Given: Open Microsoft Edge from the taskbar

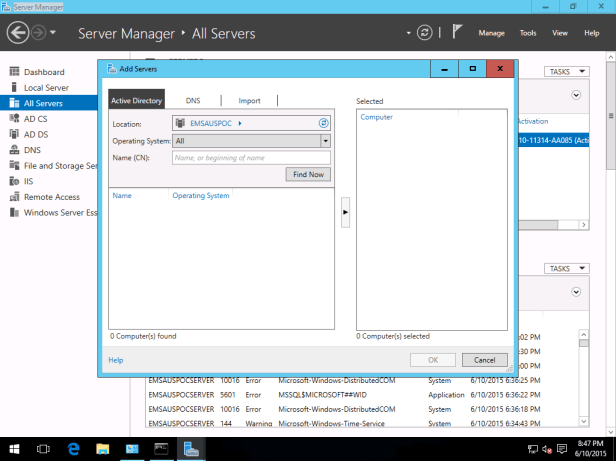Looking at the screenshot, I should tap(73, 449).
